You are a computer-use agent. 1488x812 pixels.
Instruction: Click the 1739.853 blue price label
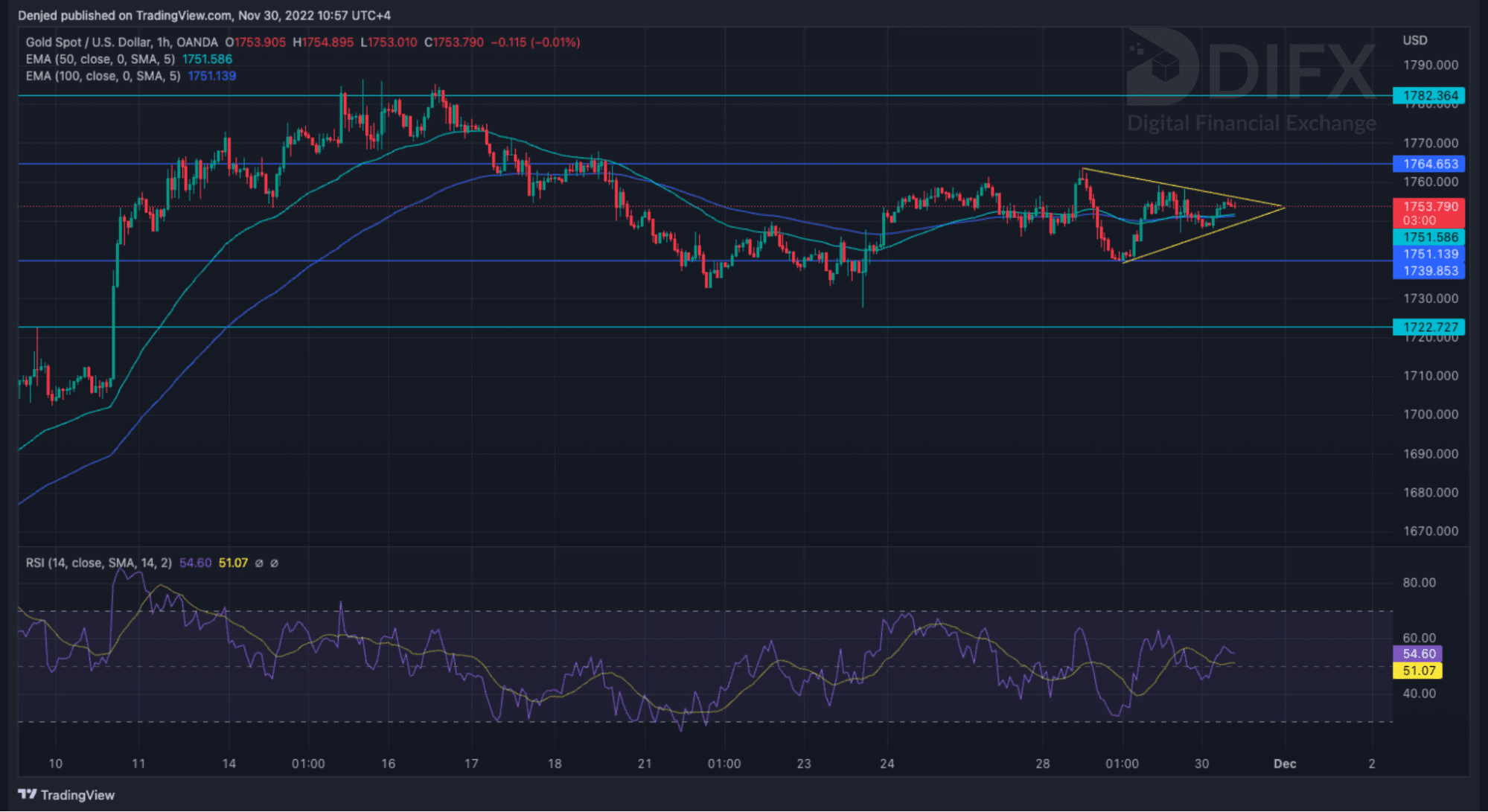[x=1429, y=271]
